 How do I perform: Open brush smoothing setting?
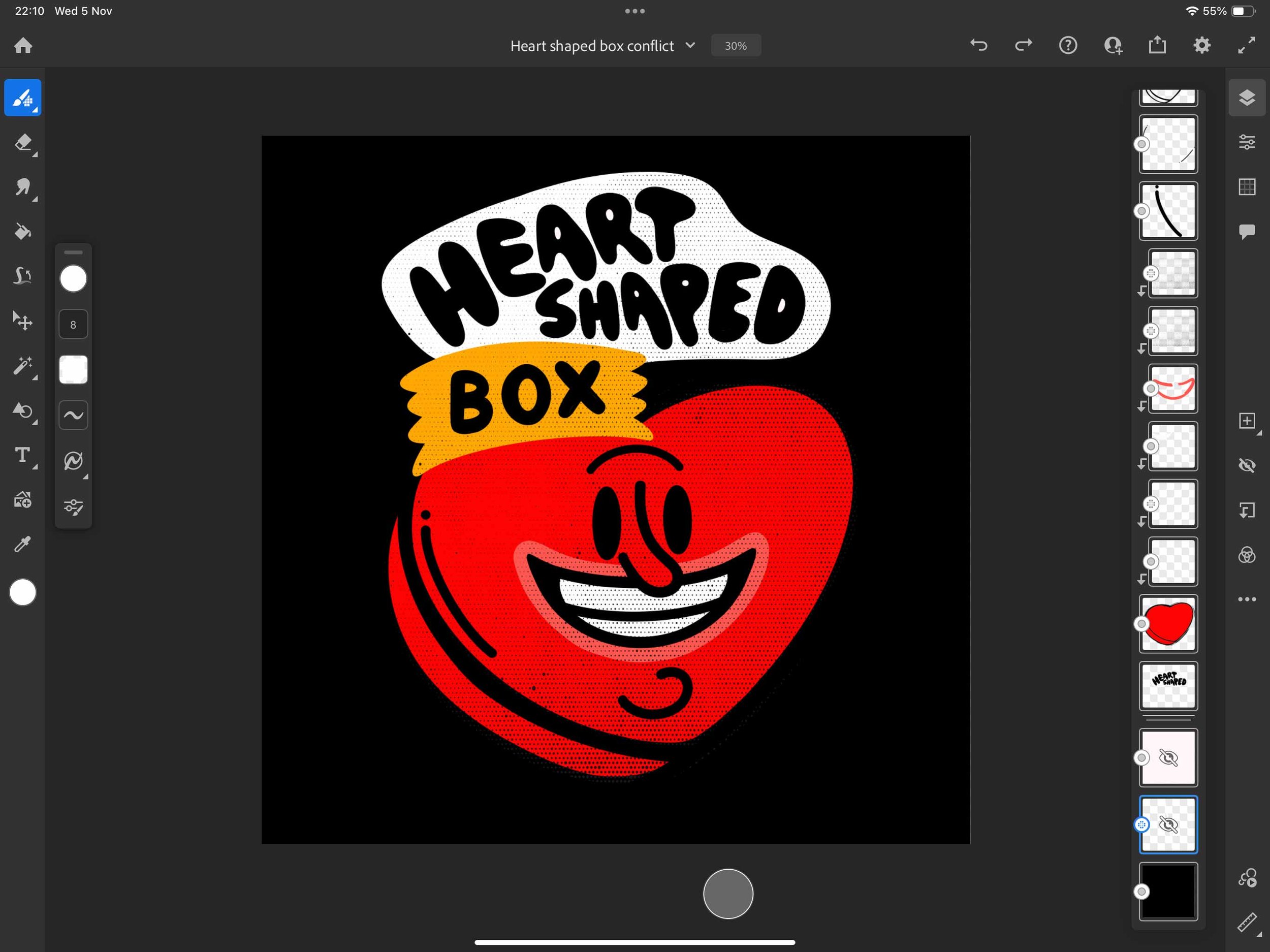coord(74,415)
